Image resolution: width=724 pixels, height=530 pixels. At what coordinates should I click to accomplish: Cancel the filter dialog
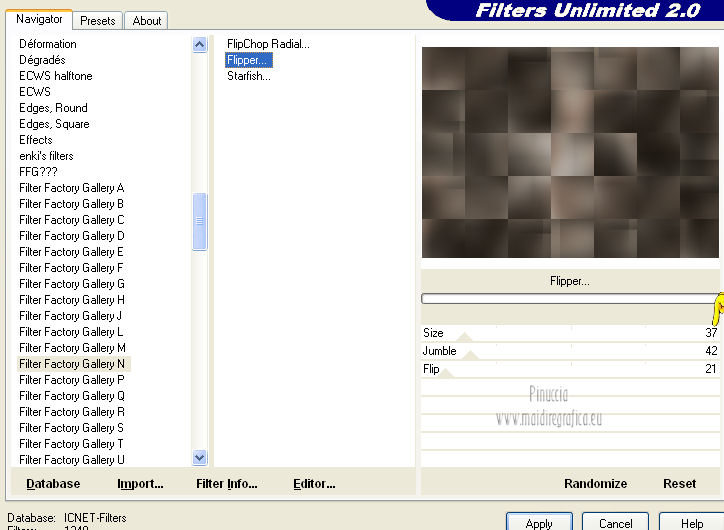coord(615,522)
